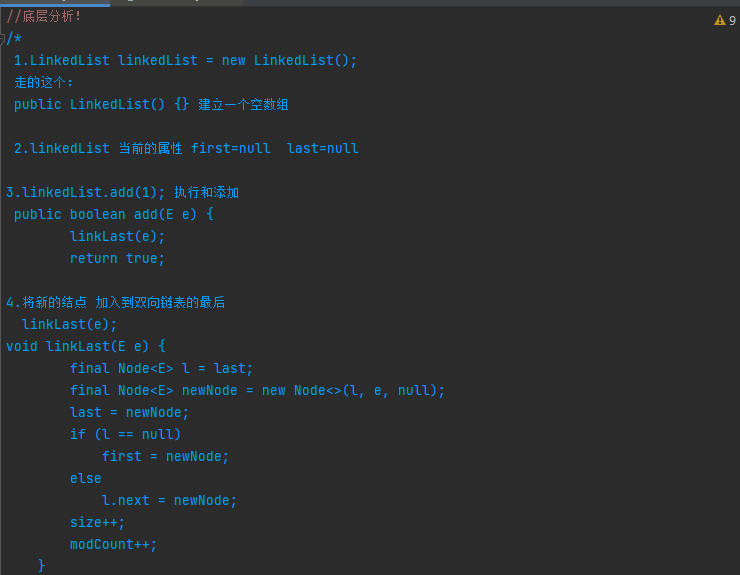Viewport: 740px width, 575px height.
Task: Place cursor on the 底层分析 comment line
Action: click(x=43, y=17)
